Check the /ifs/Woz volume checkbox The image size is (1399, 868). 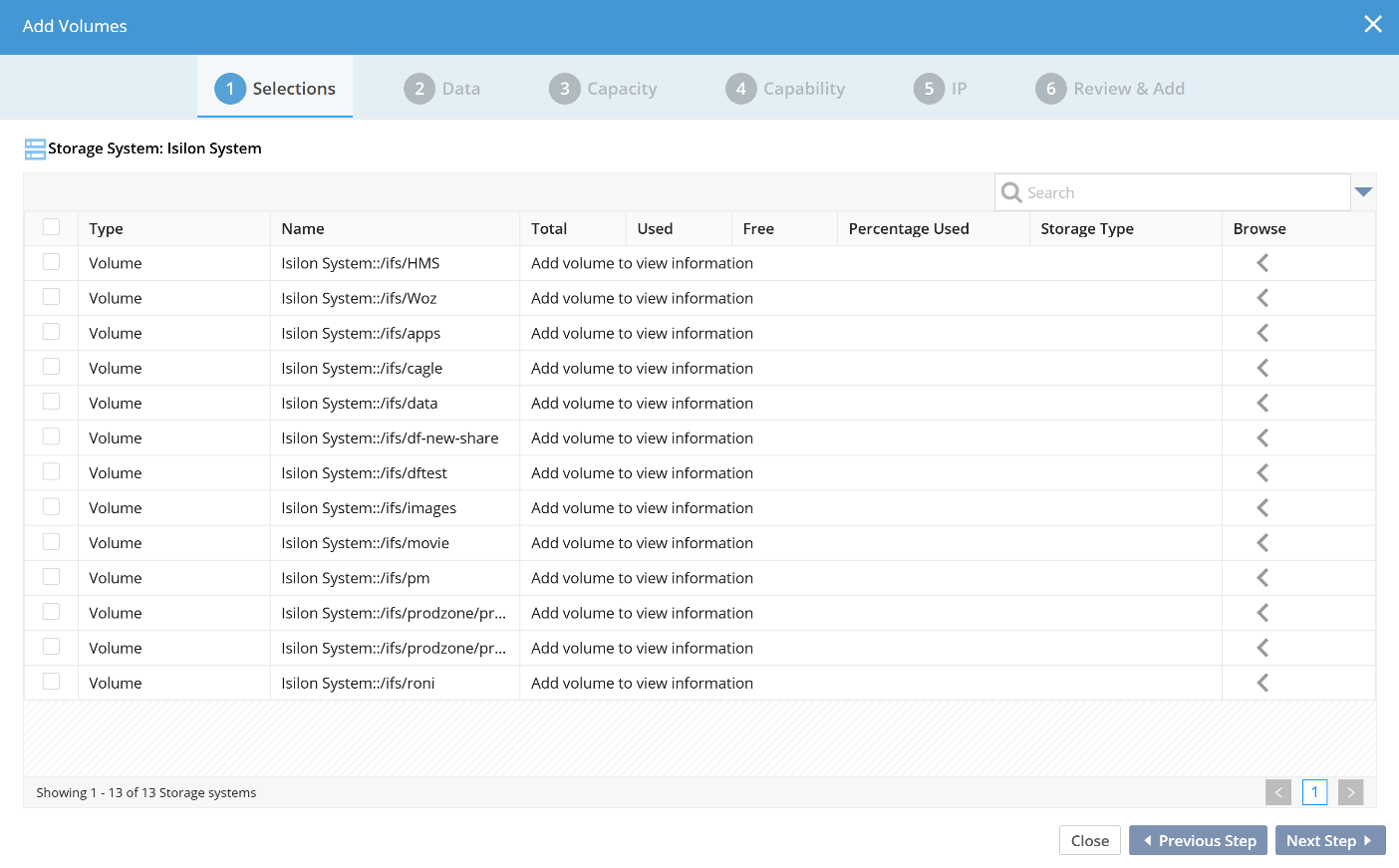(x=52, y=297)
